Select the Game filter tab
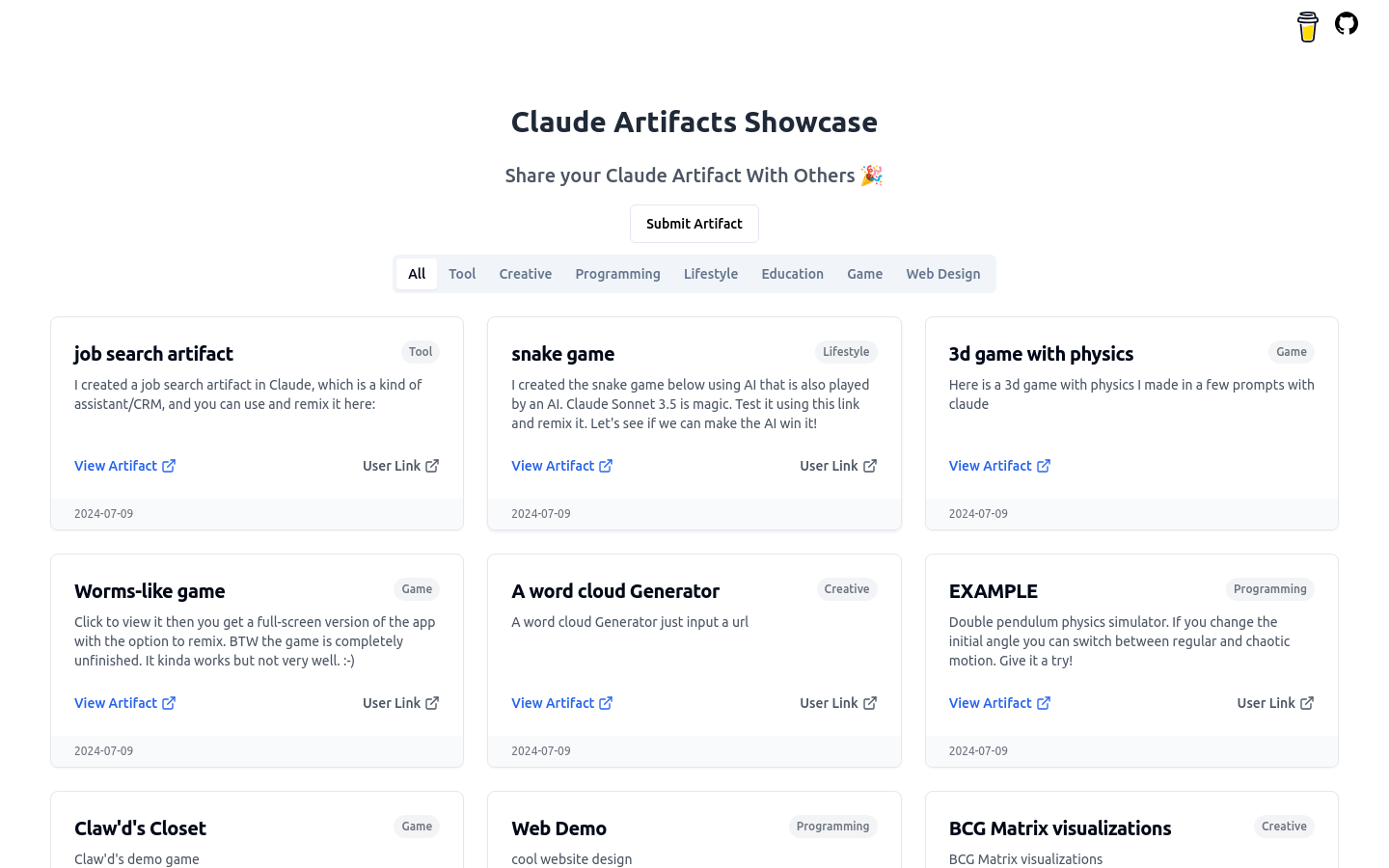The image size is (1389, 868). click(865, 274)
